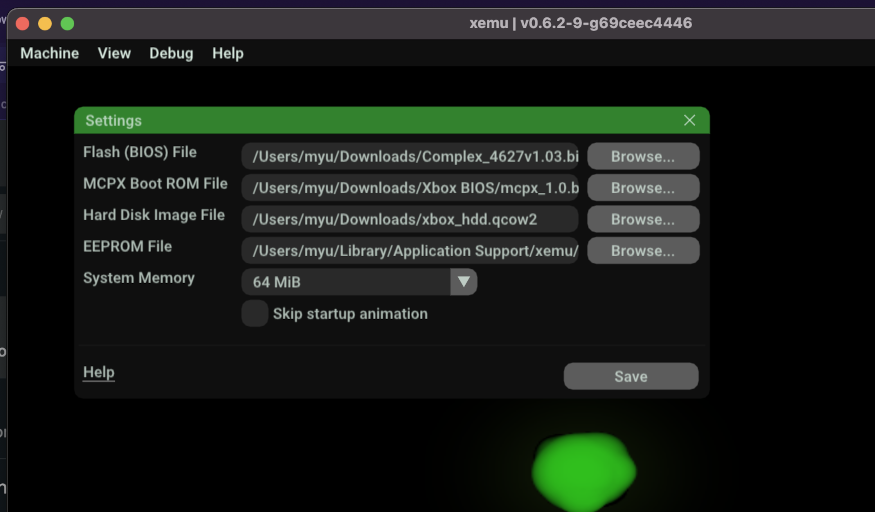875x512 pixels.
Task: Click the Skip startup animation label
Action: [x=350, y=314]
